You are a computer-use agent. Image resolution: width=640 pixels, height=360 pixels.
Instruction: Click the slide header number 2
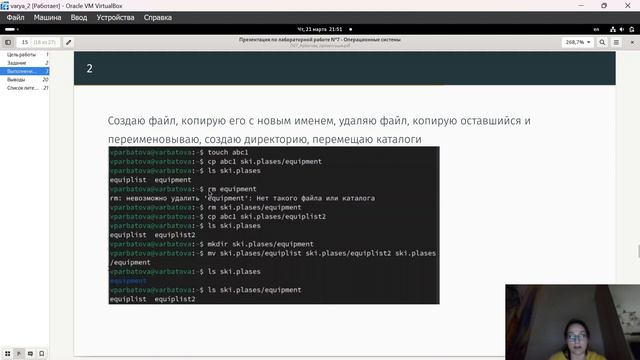point(89,69)
